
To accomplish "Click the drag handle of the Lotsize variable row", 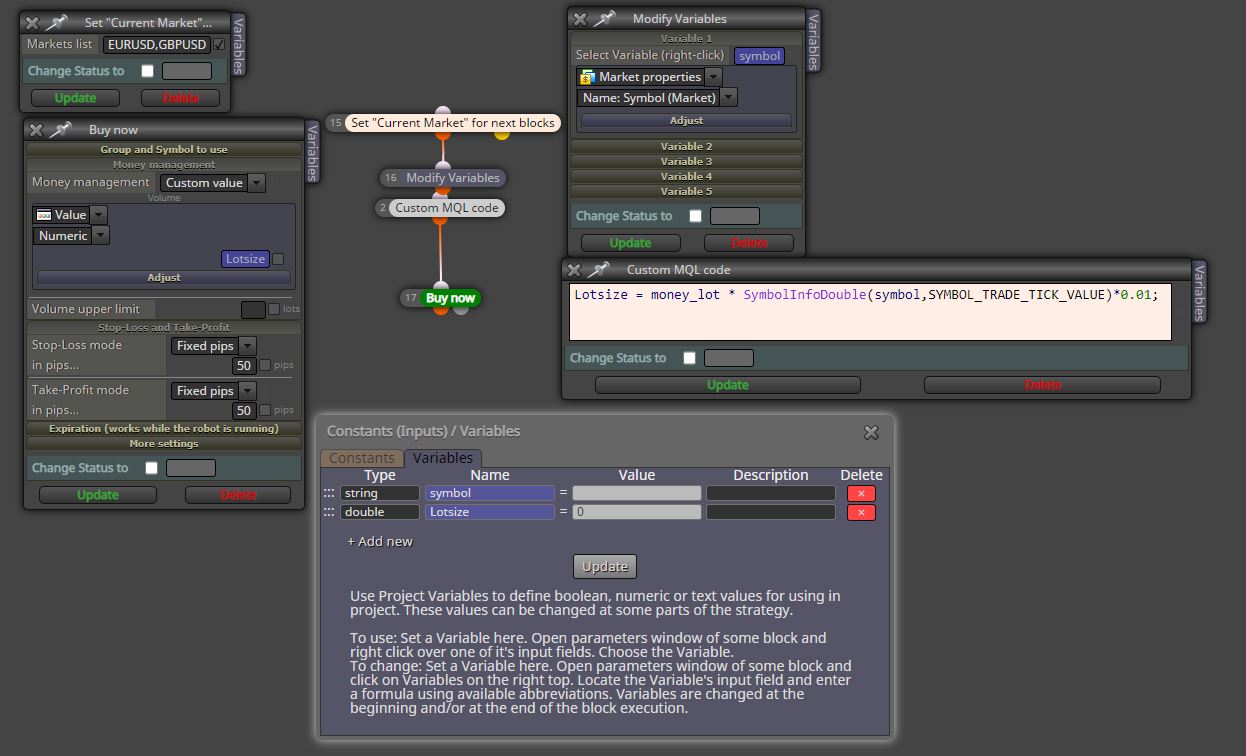I will coord(329,512).
